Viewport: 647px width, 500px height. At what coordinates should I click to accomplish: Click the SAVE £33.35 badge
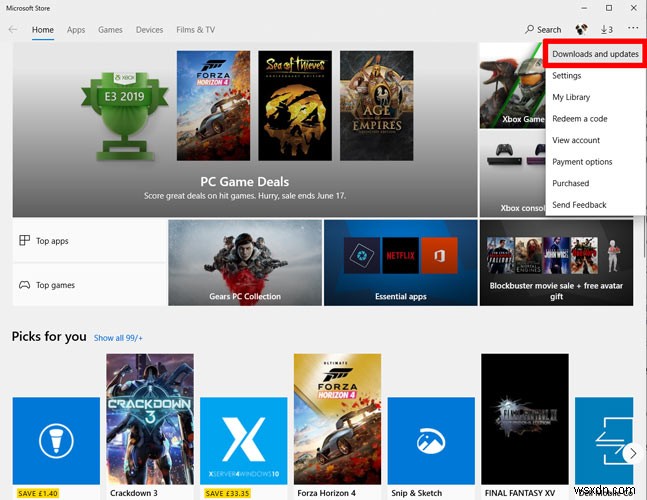pyautogui.click(x=227, y=493)
